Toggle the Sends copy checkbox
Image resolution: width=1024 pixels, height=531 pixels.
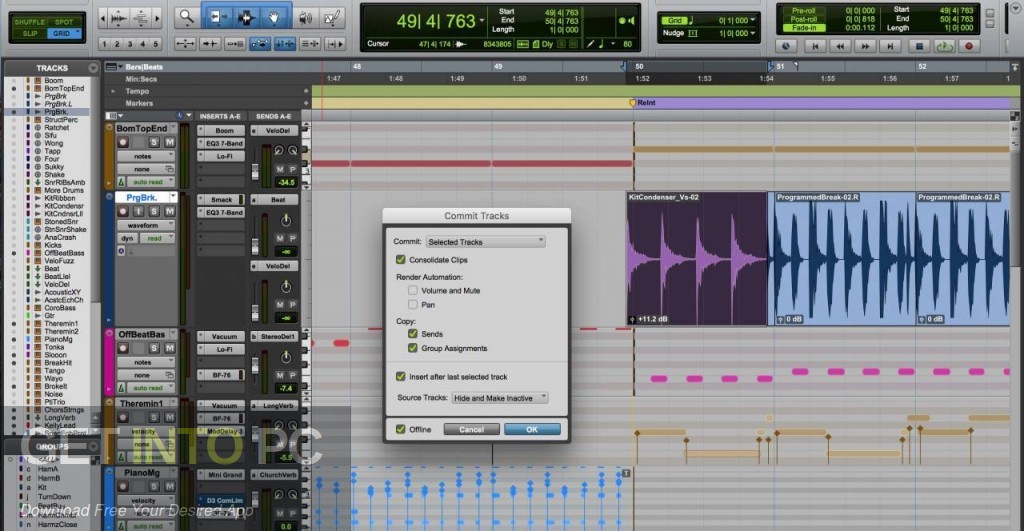(413, 333)
